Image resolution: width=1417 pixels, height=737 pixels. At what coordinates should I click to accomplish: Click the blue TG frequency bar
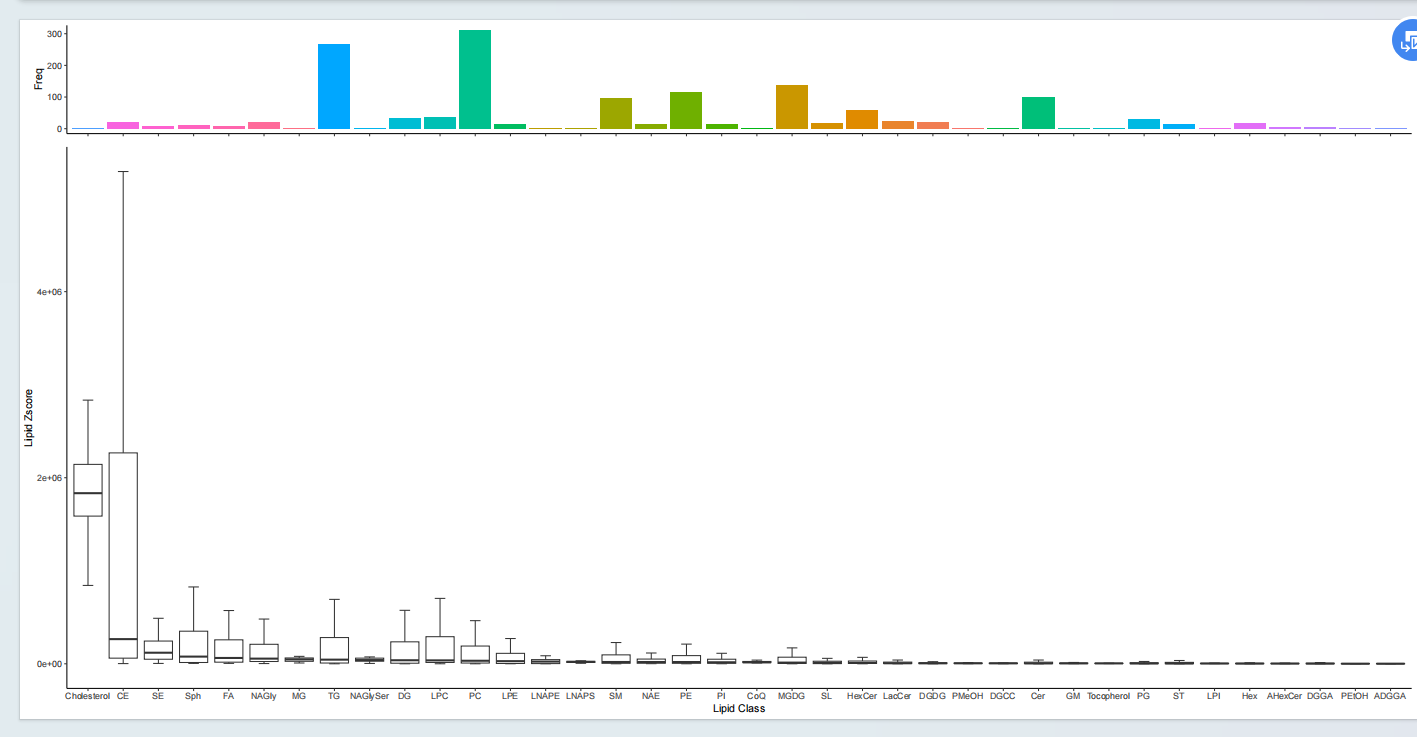tap(334, 87)
